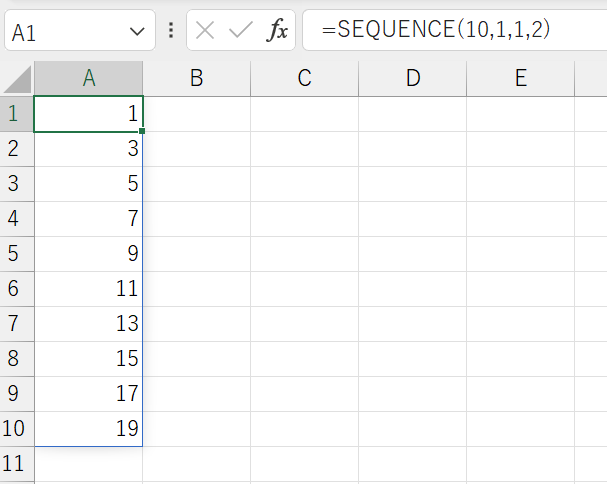Select the row 11 header
The image size is (607, 484).
[17, 463]
